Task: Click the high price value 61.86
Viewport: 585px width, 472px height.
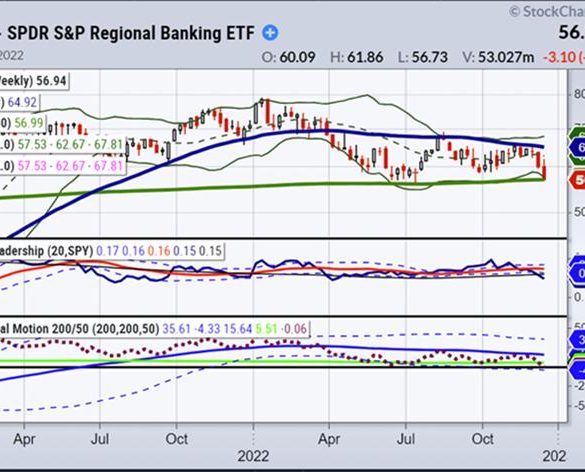Action: (365, 57)
